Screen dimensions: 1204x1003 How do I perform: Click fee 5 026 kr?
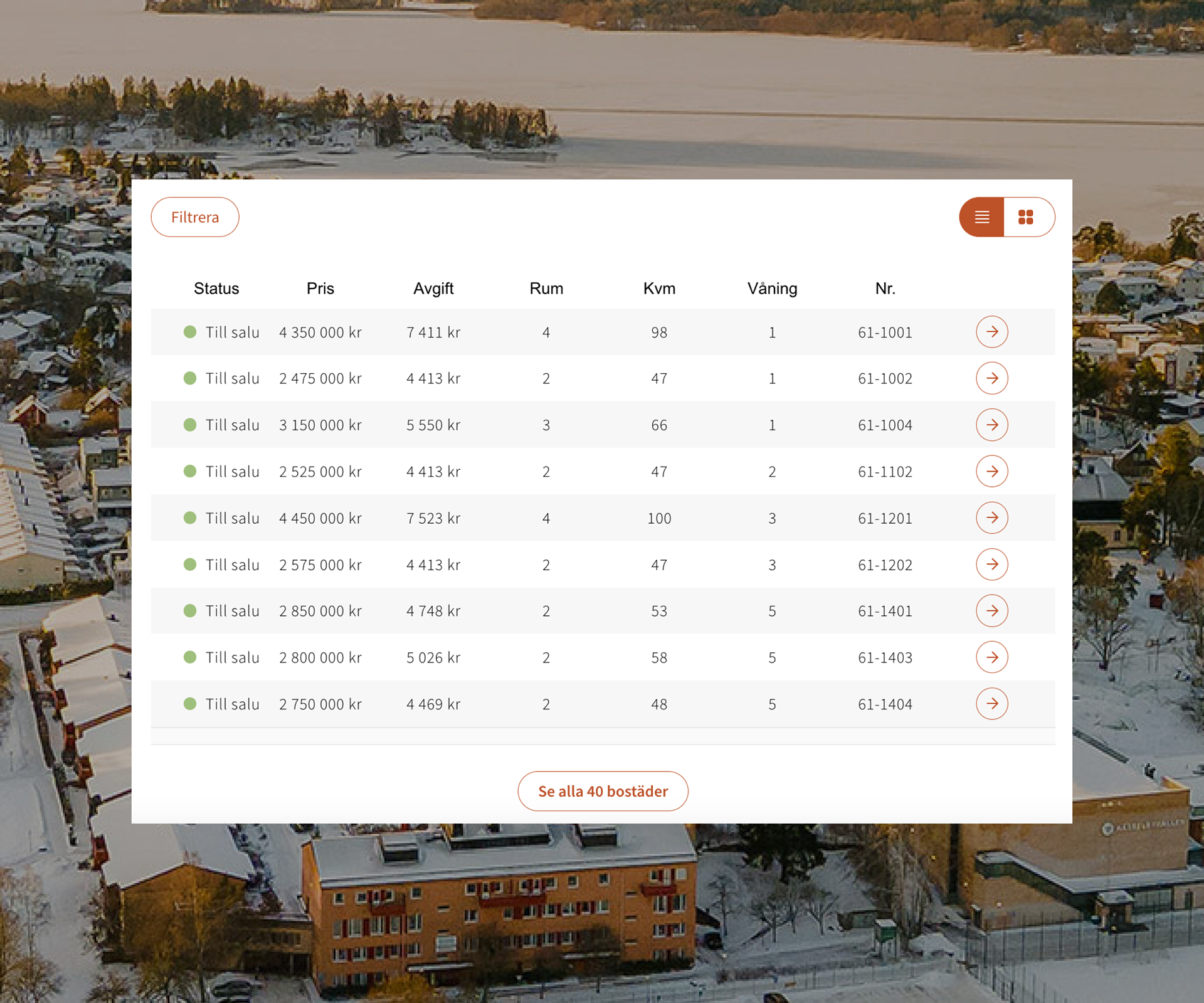click(433, 658)
